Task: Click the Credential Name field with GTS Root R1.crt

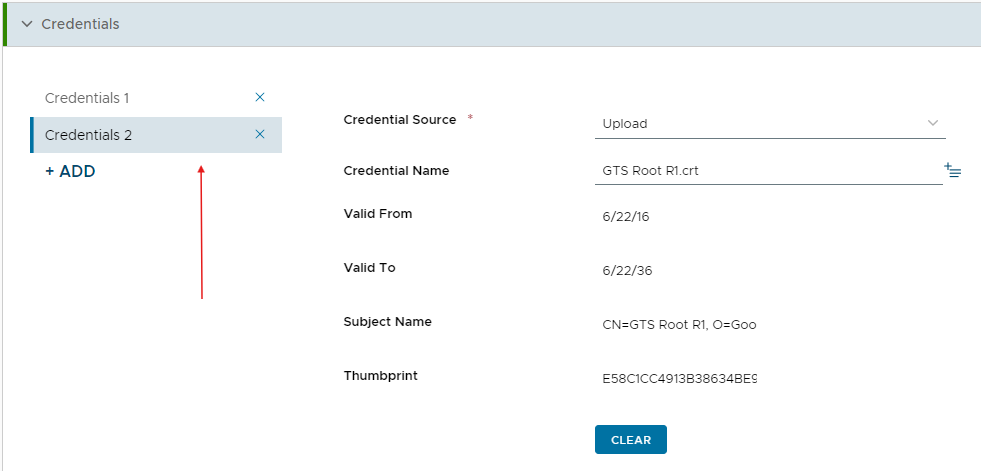Action: [766, 171]
